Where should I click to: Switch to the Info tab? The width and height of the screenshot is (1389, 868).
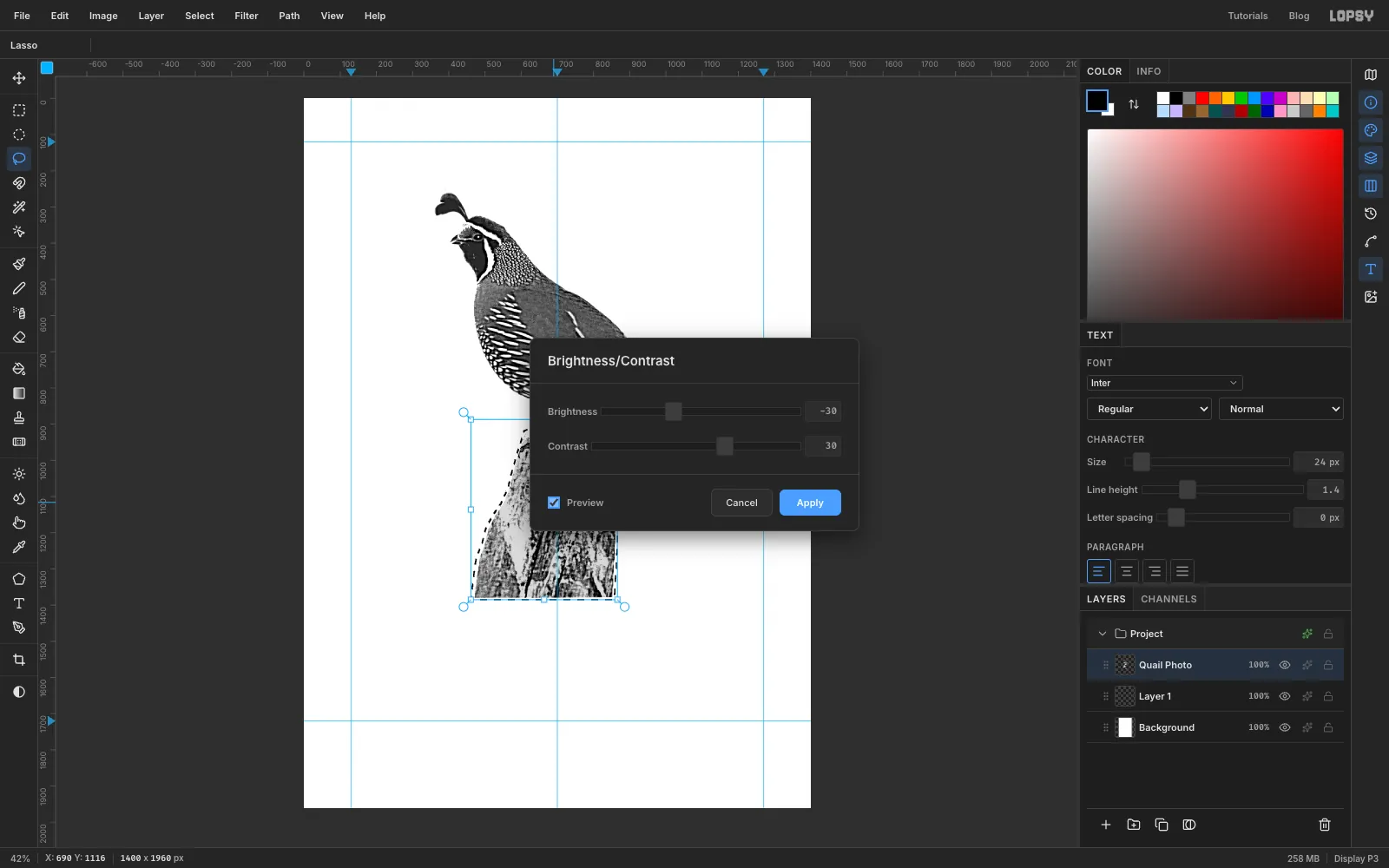[1149, 71]
